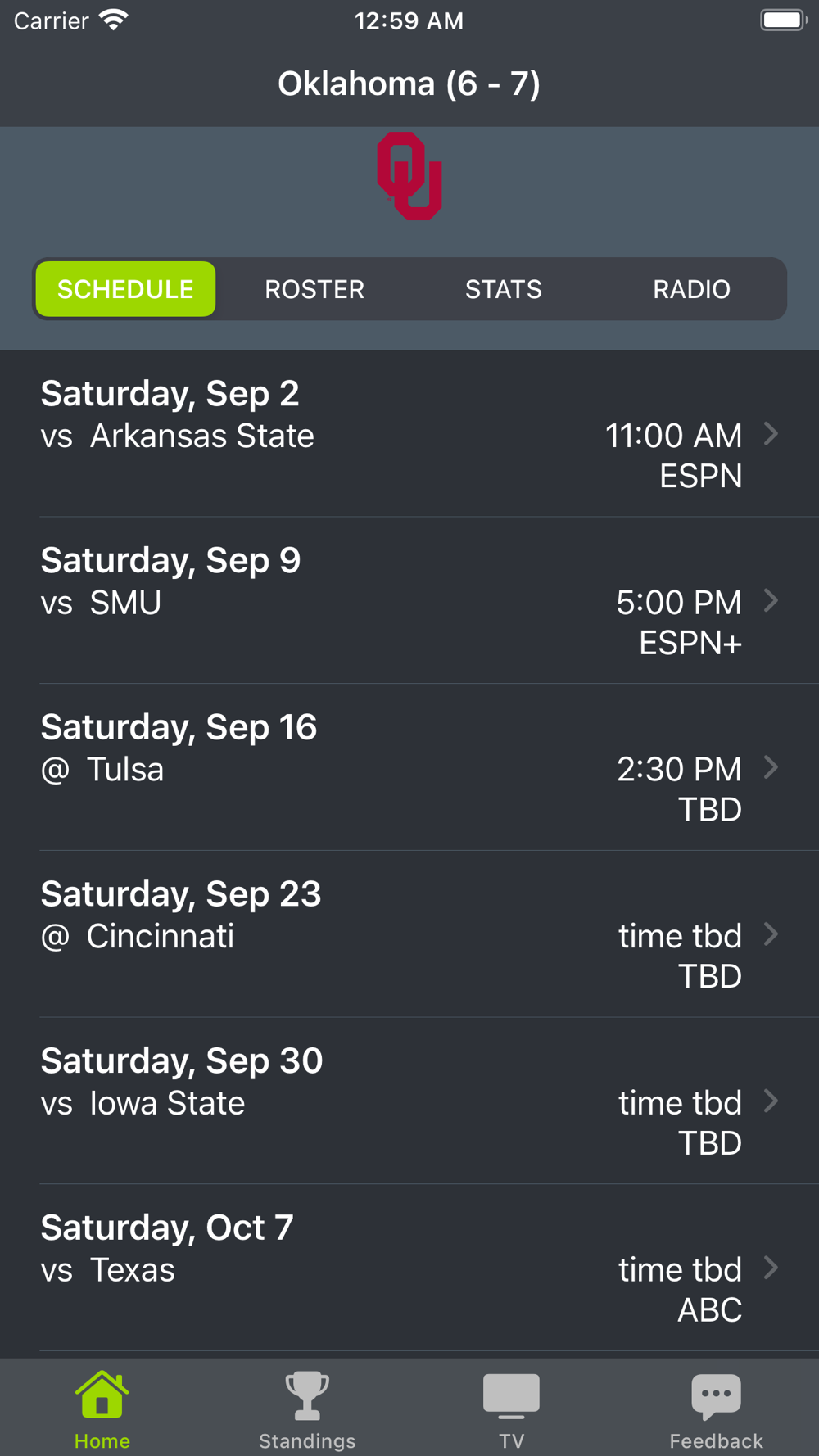Screen dimensions: 819x1456
Task: Switch to the STATS segment
Action: tap(504, 289)
